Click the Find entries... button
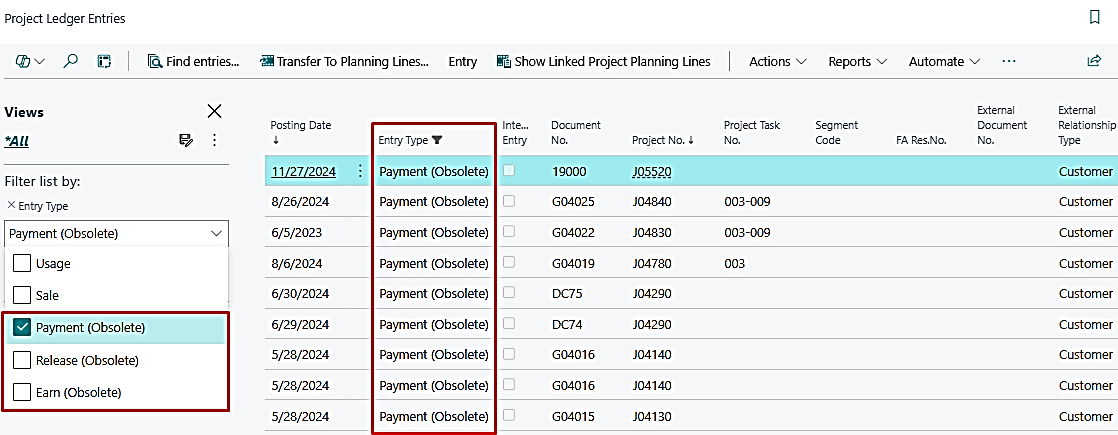 [194, 61]
